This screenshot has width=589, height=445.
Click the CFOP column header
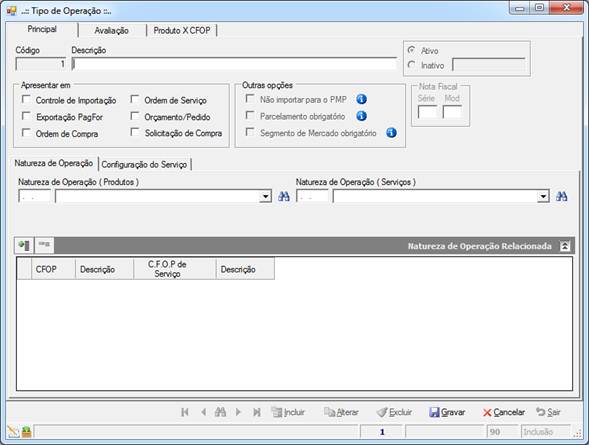click(x=53, y=269)
